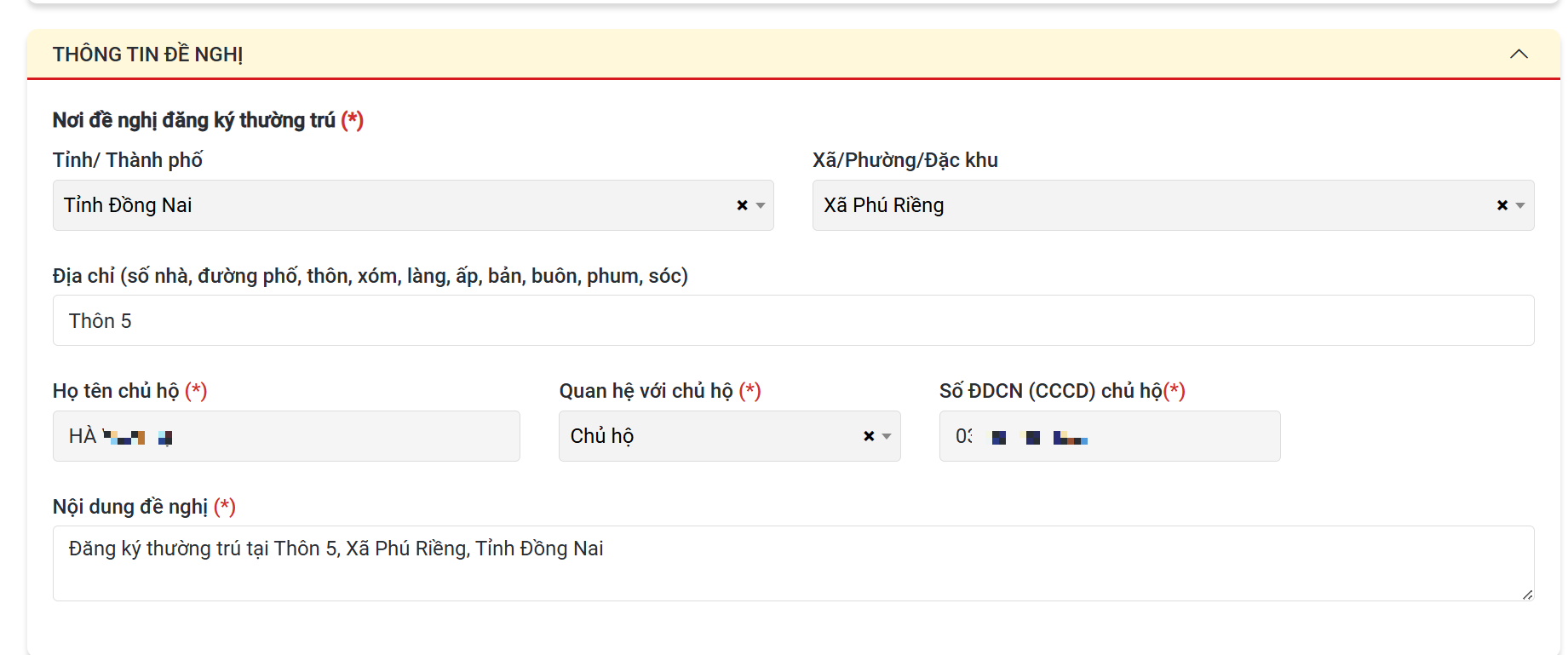Clear the Chủ hộ relationship selection (x icon)
This screenshot has width=1568, height=655.
click(x=869, y=436)
